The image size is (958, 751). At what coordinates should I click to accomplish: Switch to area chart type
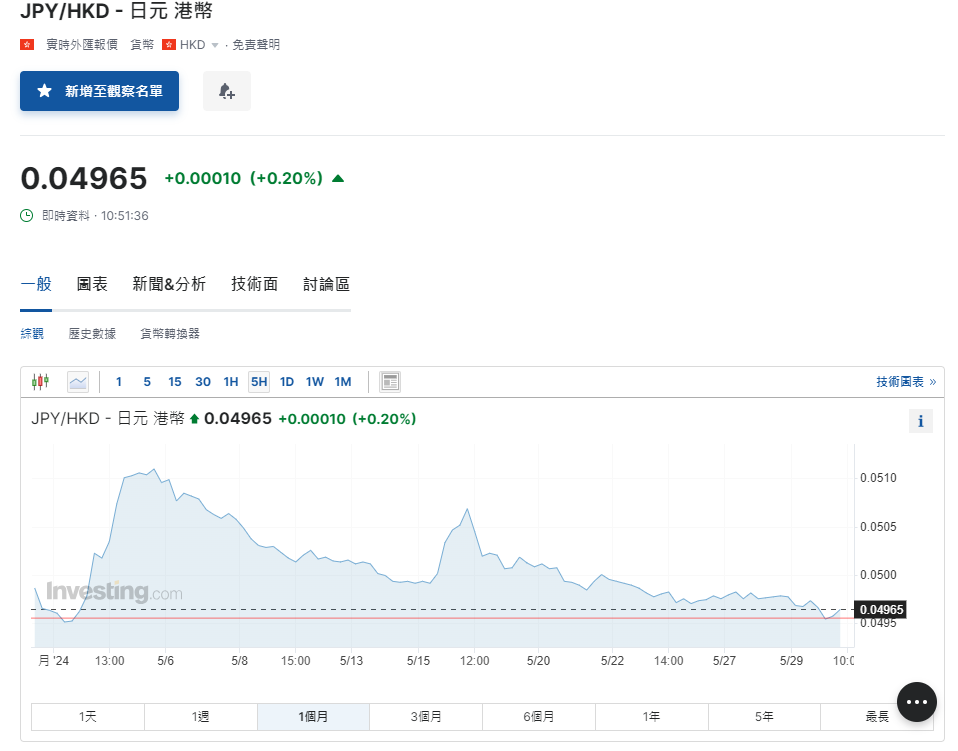coord(78,381)
